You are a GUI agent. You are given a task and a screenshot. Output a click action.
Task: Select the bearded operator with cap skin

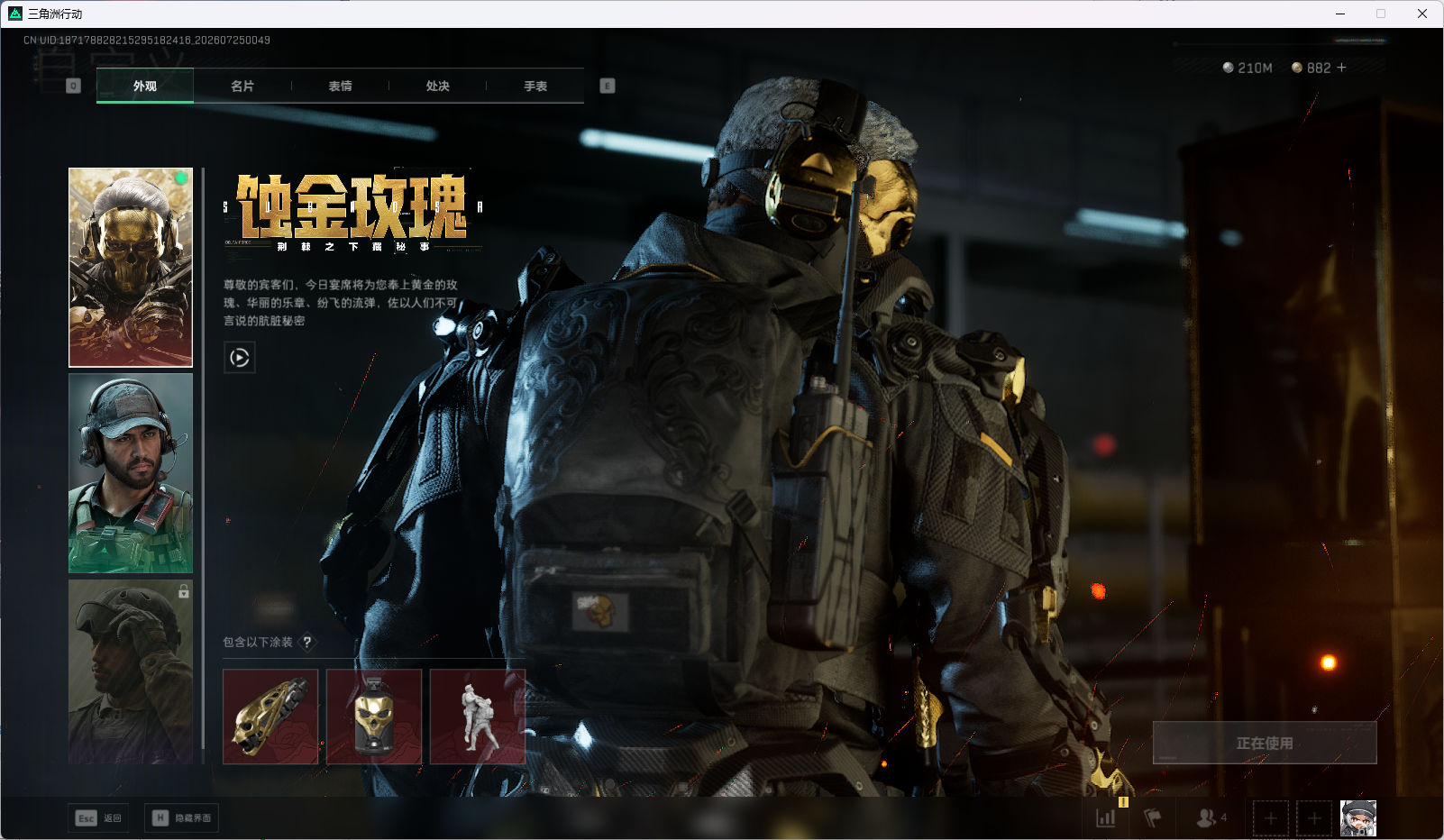pos(131,473)
